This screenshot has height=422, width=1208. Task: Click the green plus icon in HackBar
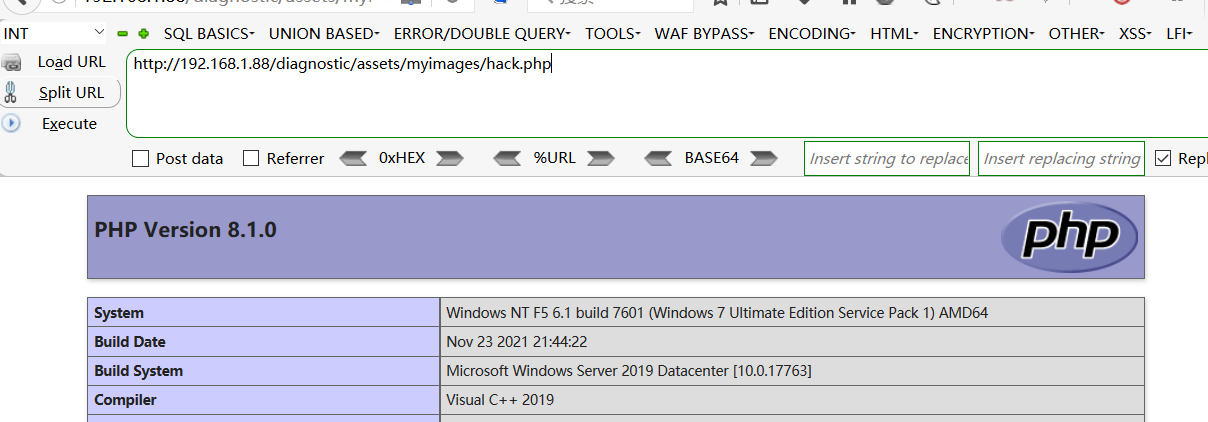144,34
